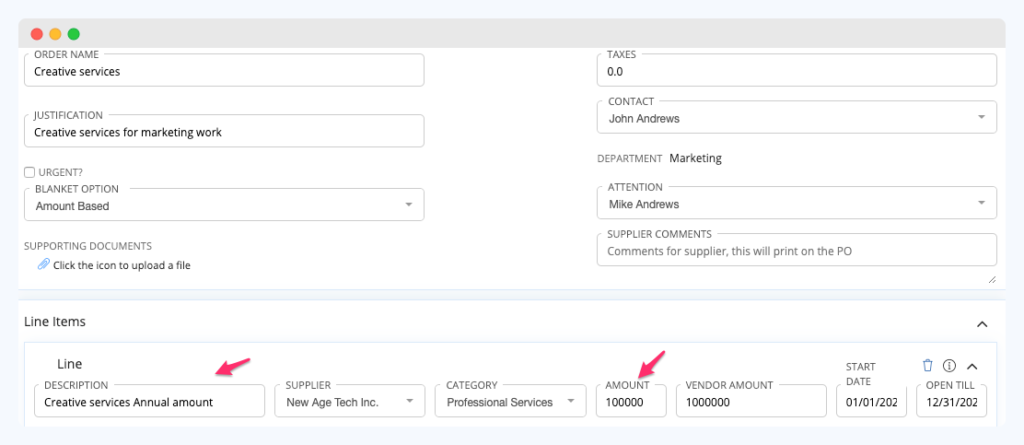The width and height of the screenshot is (1024, 445).
Task: Click the yellow minimize window button
Action: 56,34
